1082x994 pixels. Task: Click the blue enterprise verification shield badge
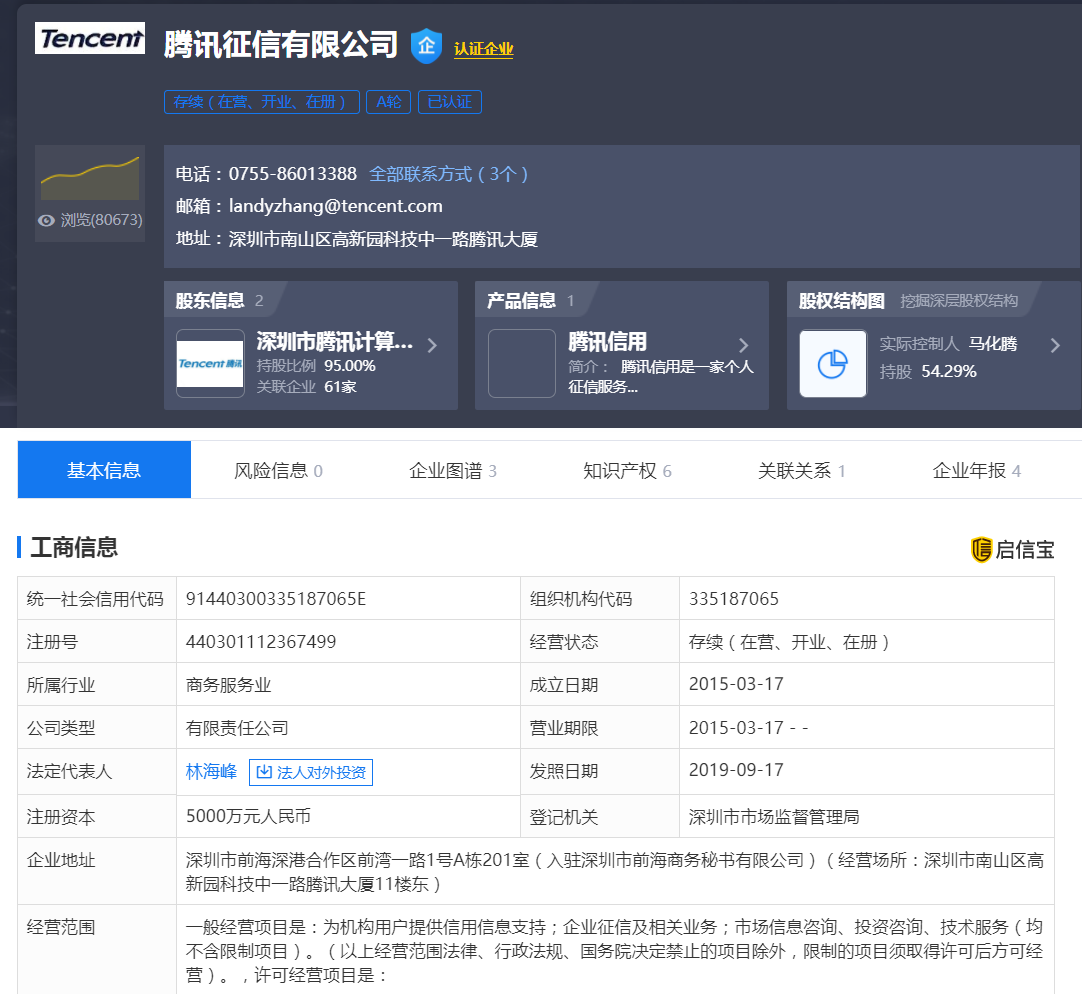[x=426, y=46]
